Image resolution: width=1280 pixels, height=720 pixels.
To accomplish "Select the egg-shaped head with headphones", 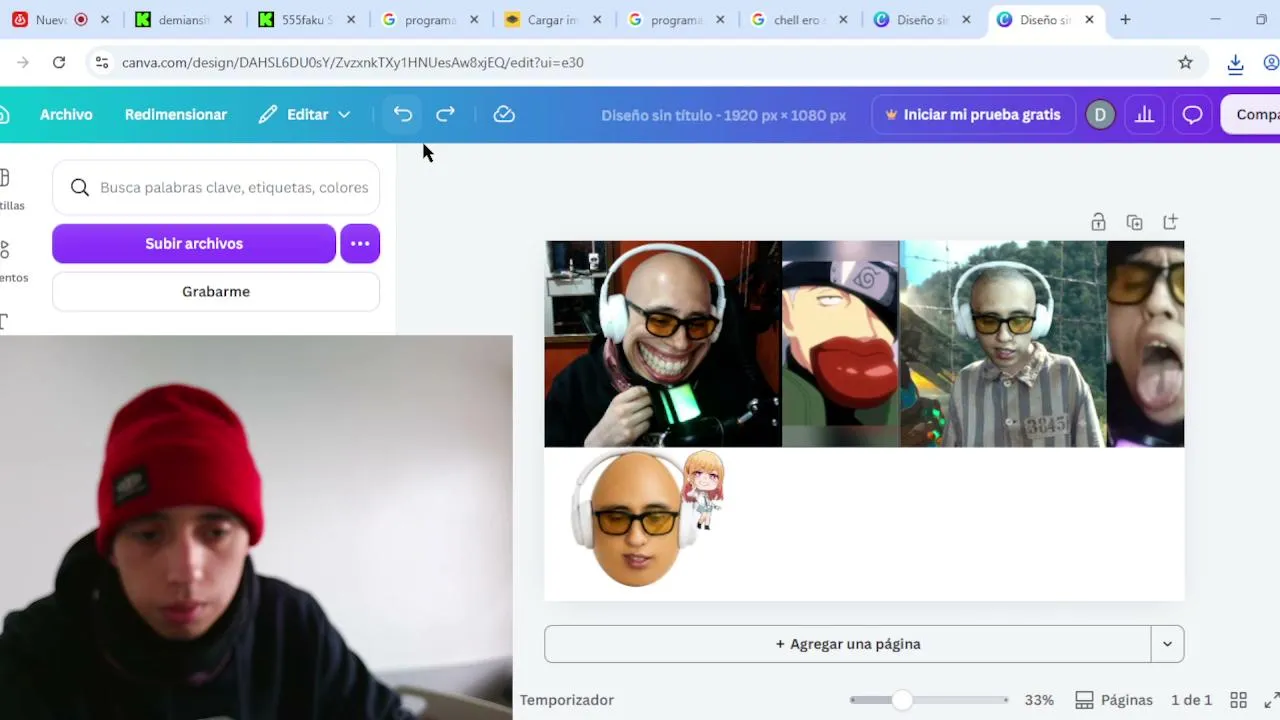I will (x=633, y=520).
